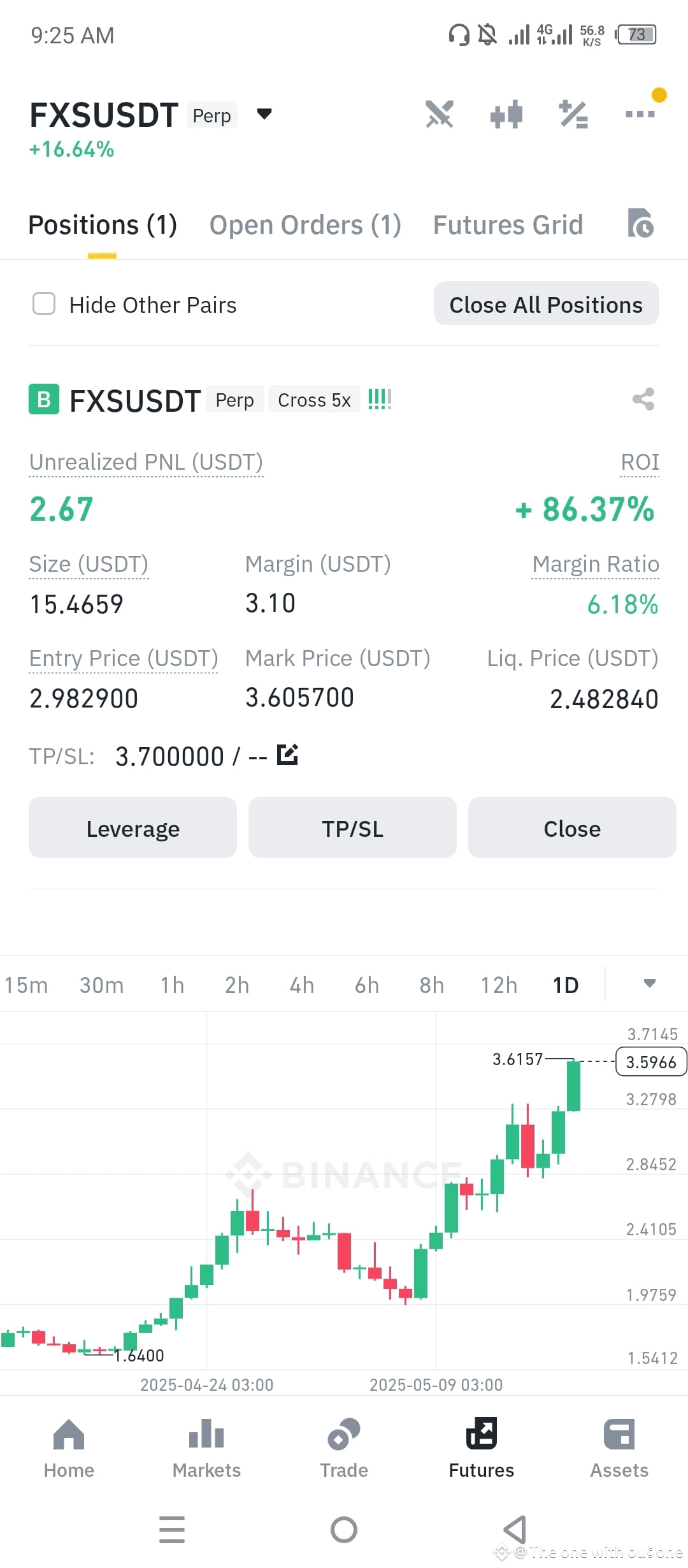Viewport: 688px width, 1568px height.
Task: Open Markets in bottom navigation
Action: (x=206, y=1448)
